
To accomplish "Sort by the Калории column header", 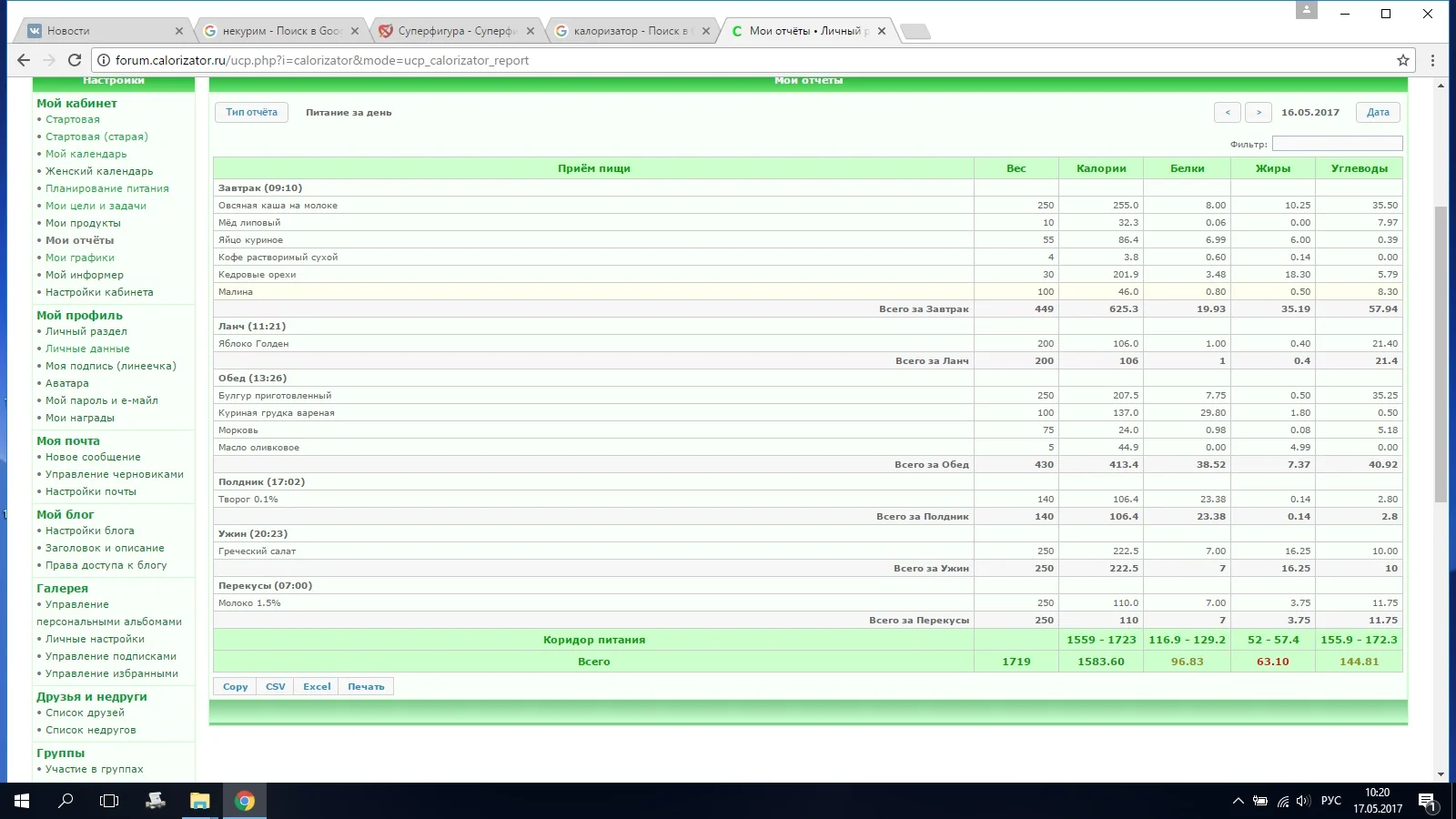I will pyautogui.click(x=1101, y=168).
